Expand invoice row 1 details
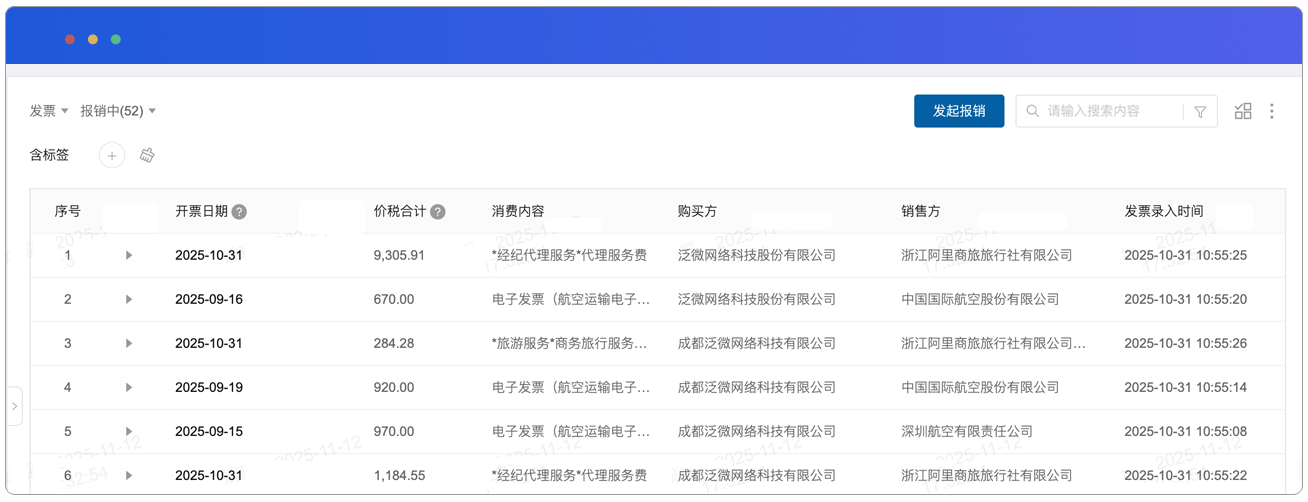1308x502 pixels. [128, 256]
